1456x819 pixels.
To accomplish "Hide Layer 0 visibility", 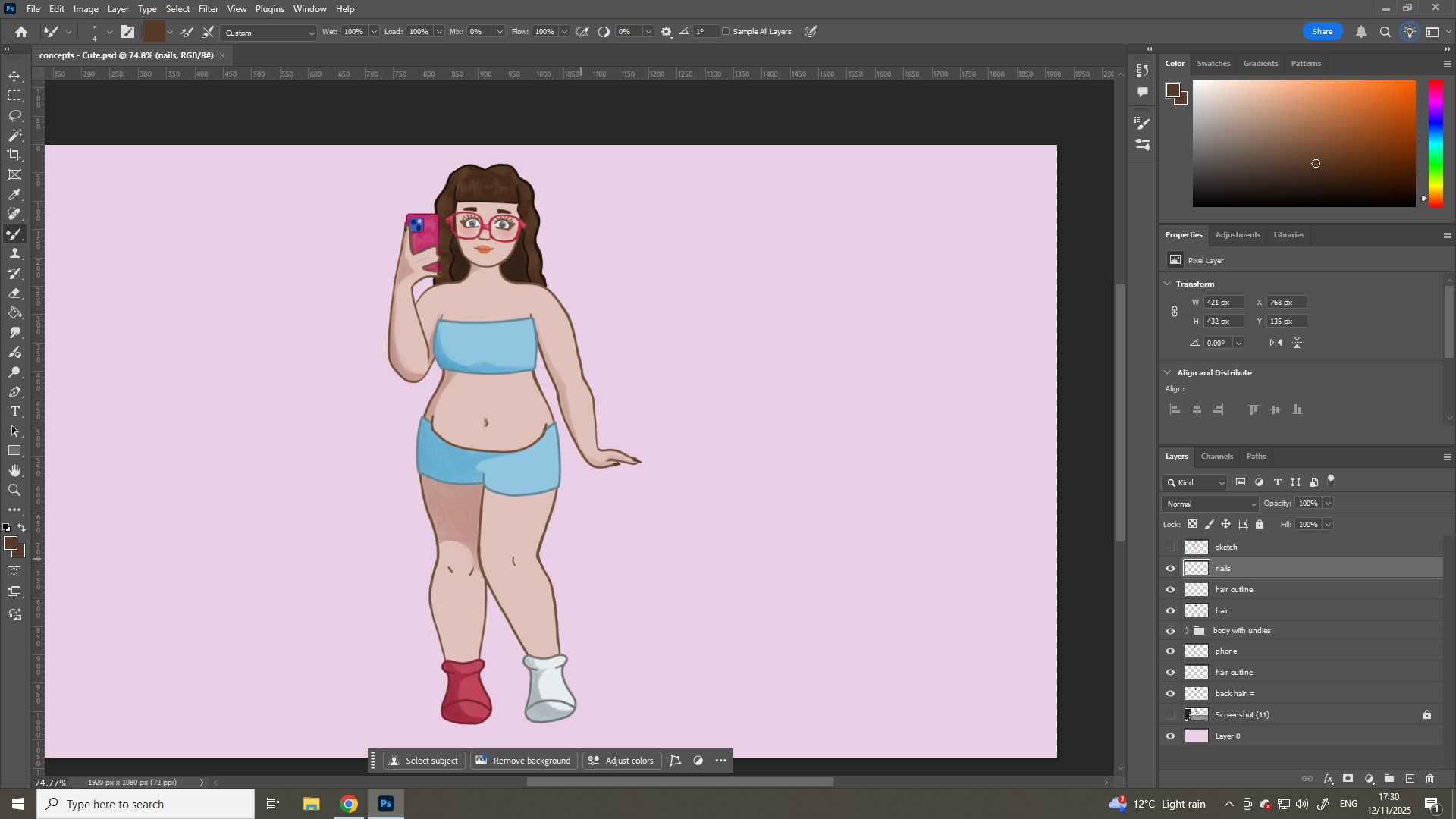I will pos(1170,736).
